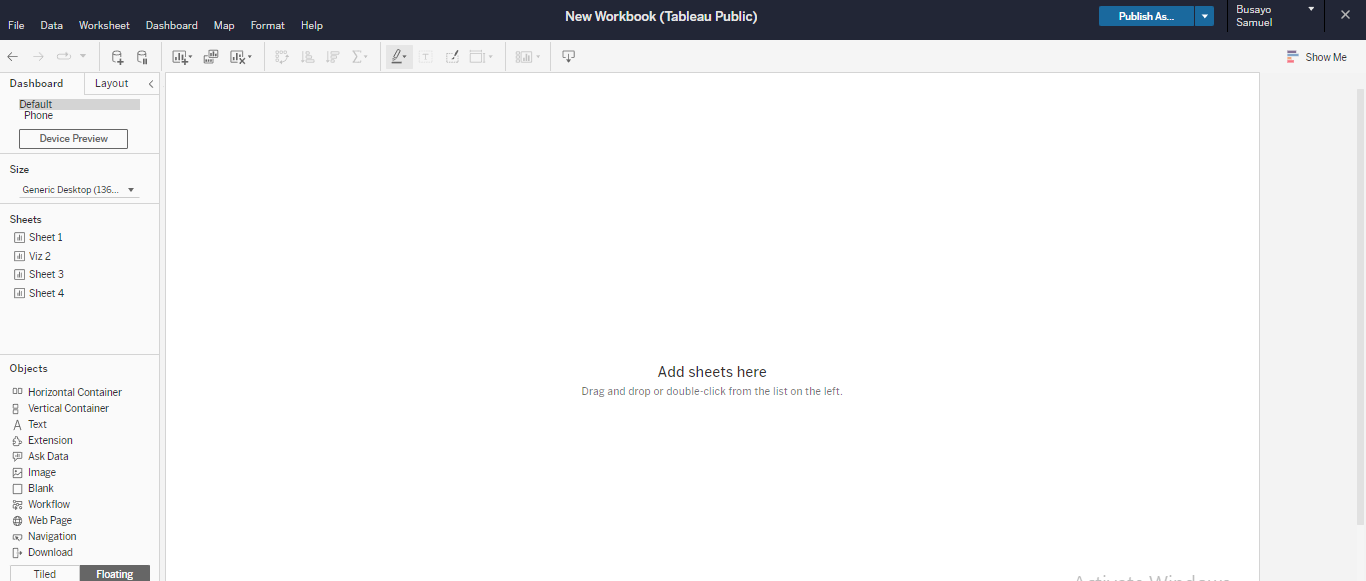Click the Fix Axes toolbar icon
The height and width of the screenshot is (581, 1366).
(x=452, y=57)
